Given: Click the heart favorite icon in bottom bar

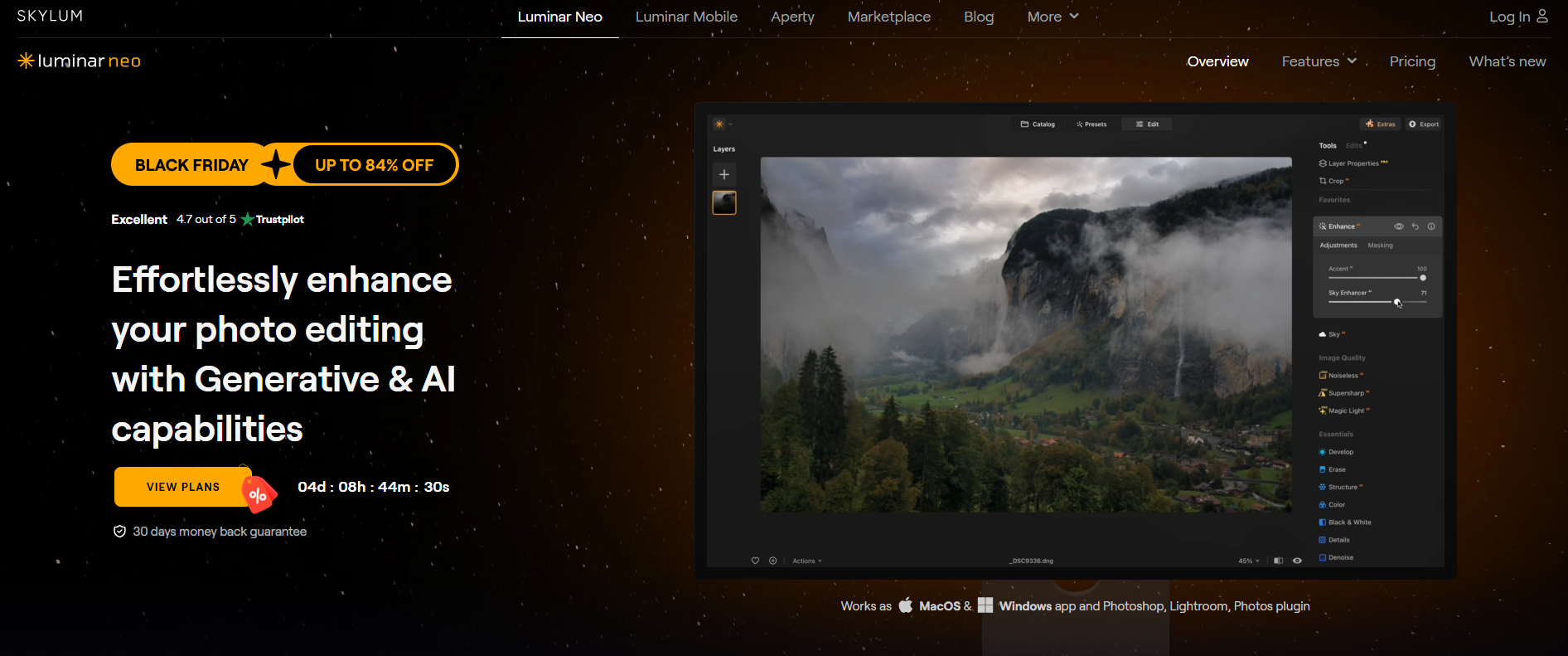Looking at the screenshot, I should pyautogui.click(x=755, y=561).
